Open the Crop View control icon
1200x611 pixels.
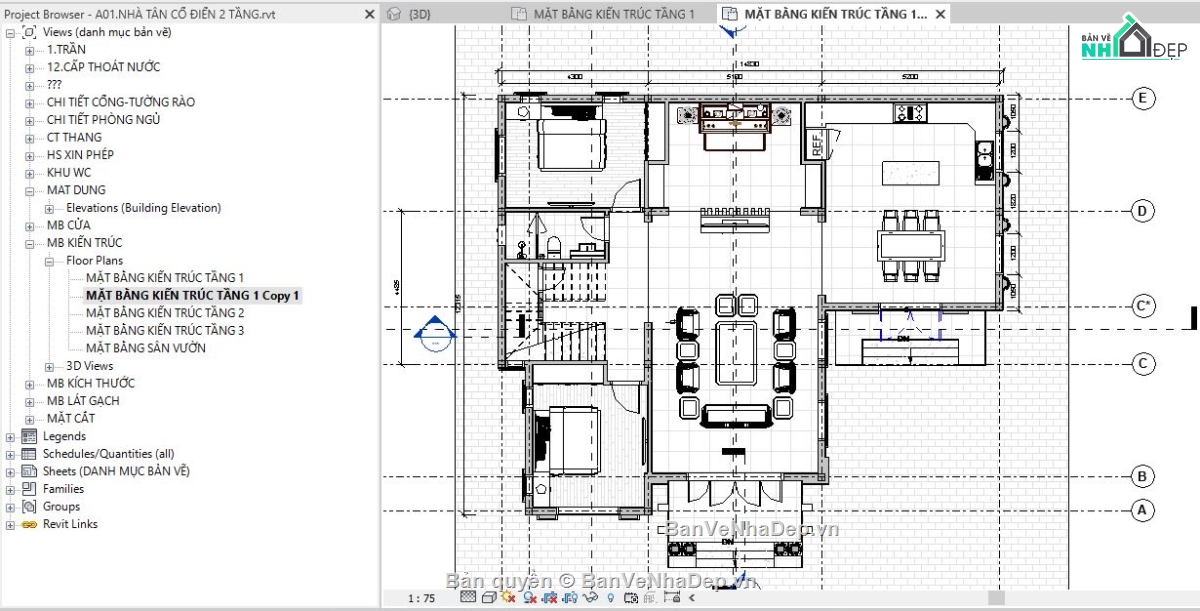[x=550, y=597]
